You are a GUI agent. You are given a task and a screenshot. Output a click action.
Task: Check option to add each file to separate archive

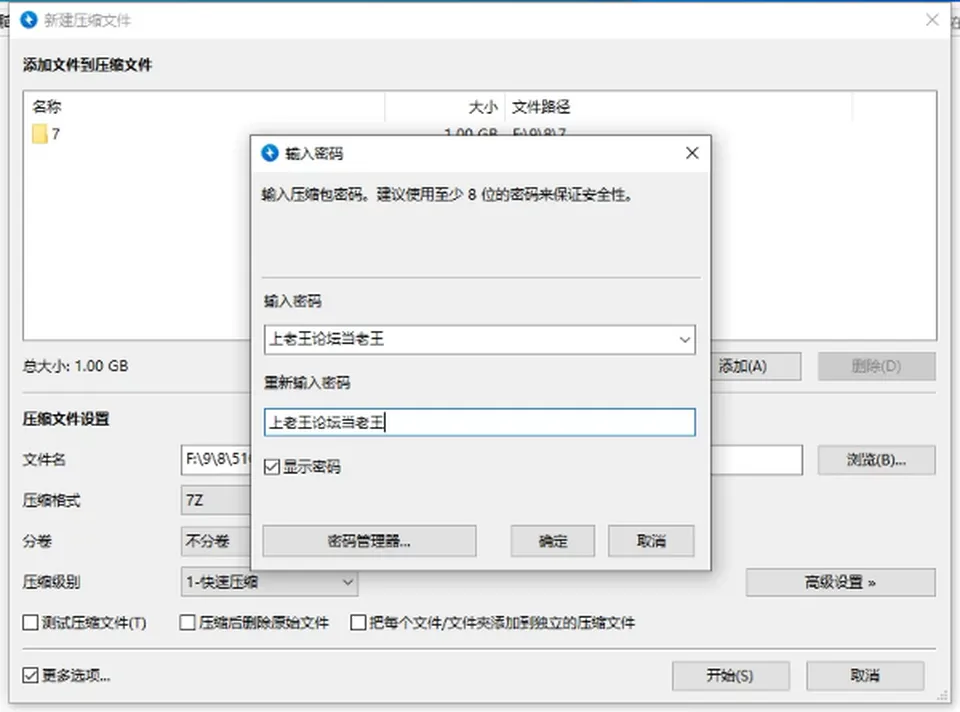pos(358,623)
